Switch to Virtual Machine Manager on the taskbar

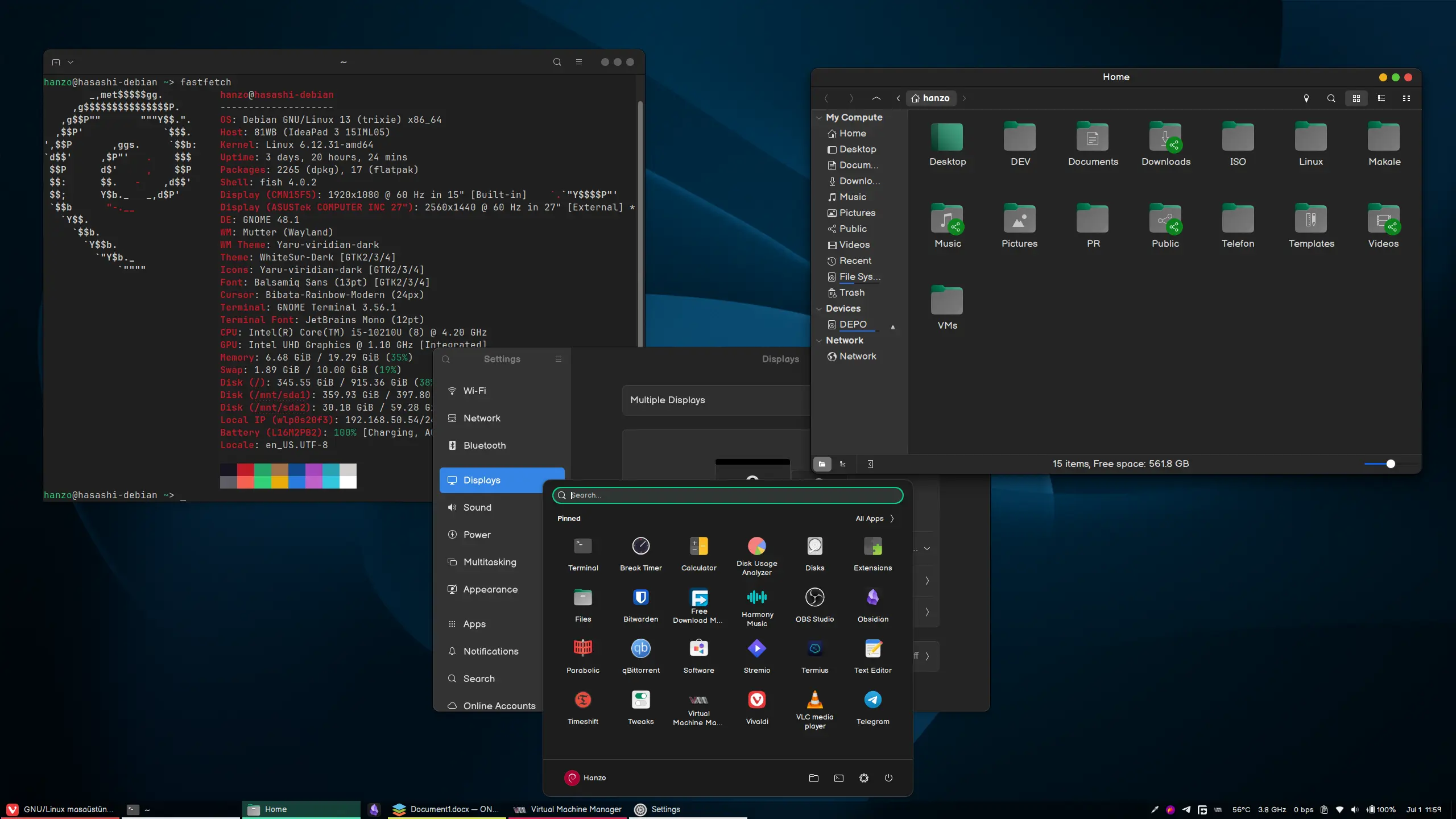click(567, 809)
